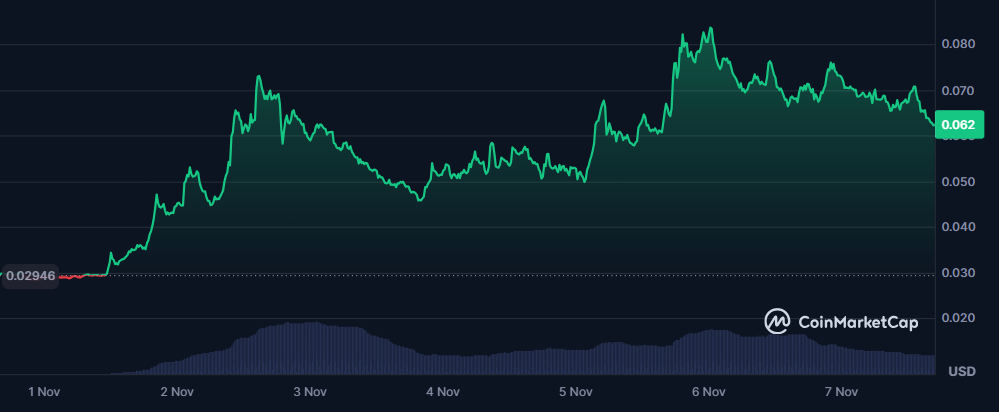The height and width of the screenshot is (412, 999).
Task: Click the 0.050 price axis label
Action: tap(958, 182)
